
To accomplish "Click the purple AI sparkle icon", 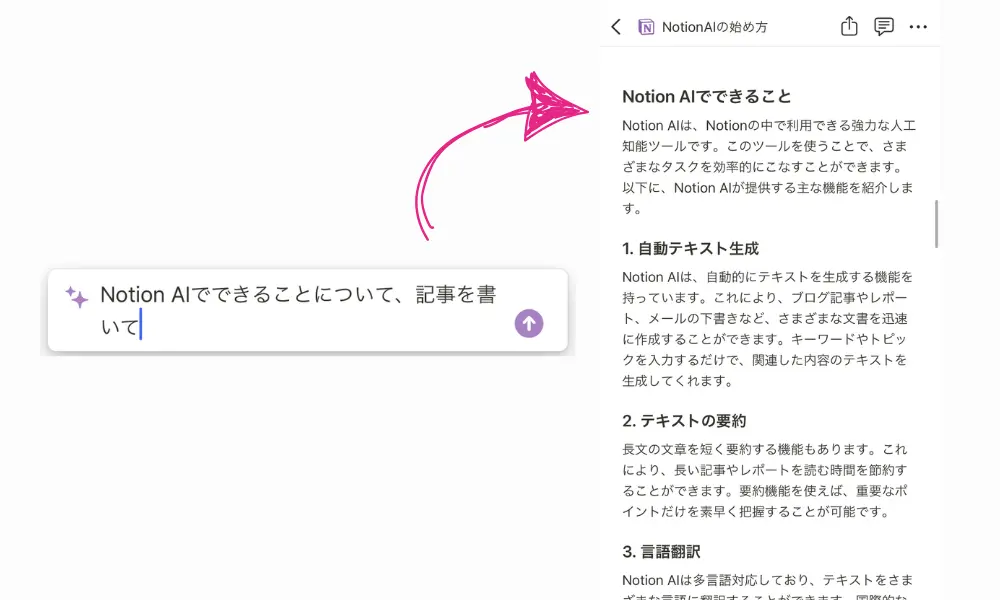I will tap(77, 297).
